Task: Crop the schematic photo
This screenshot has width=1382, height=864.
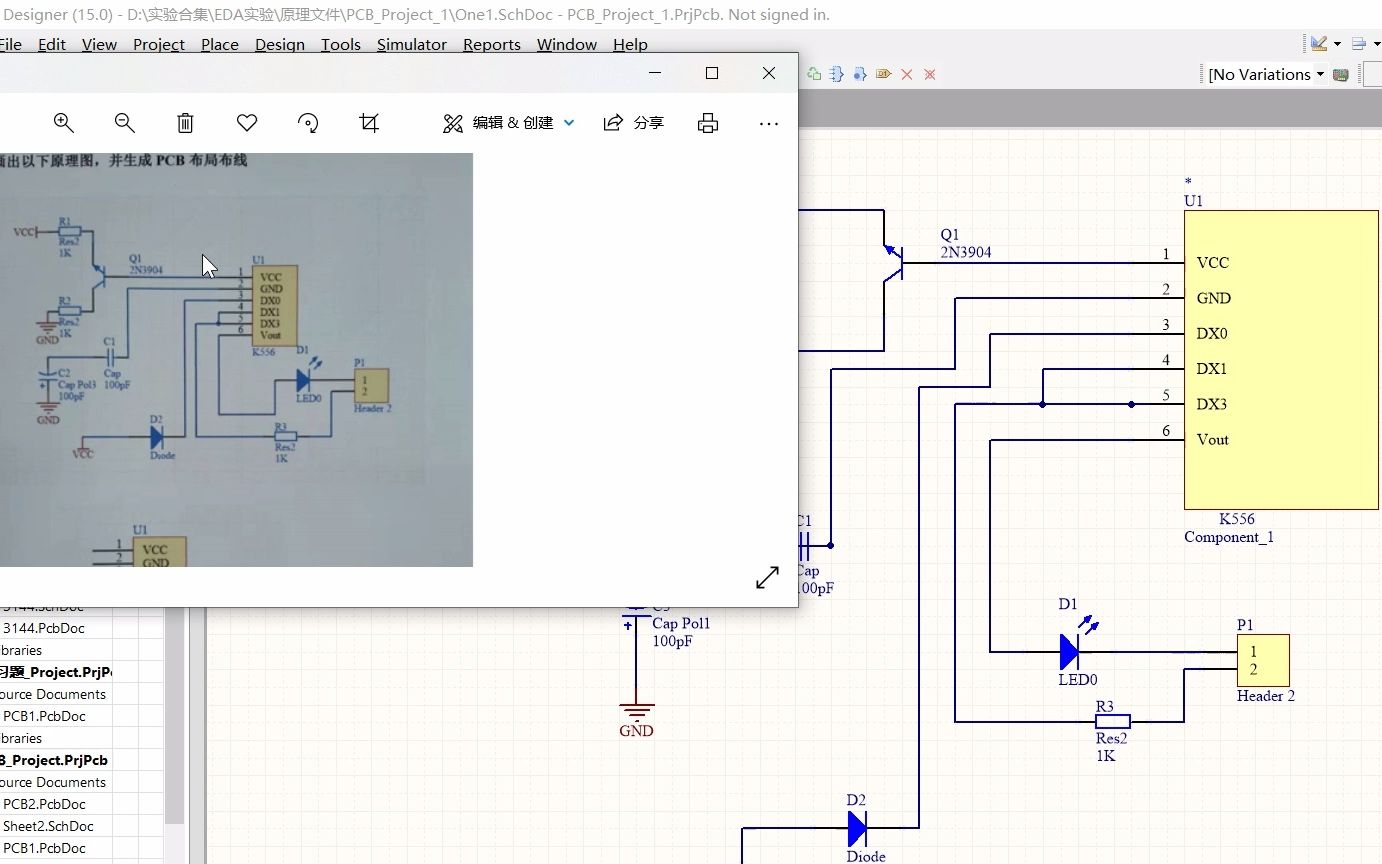Action: click(369, 122)
